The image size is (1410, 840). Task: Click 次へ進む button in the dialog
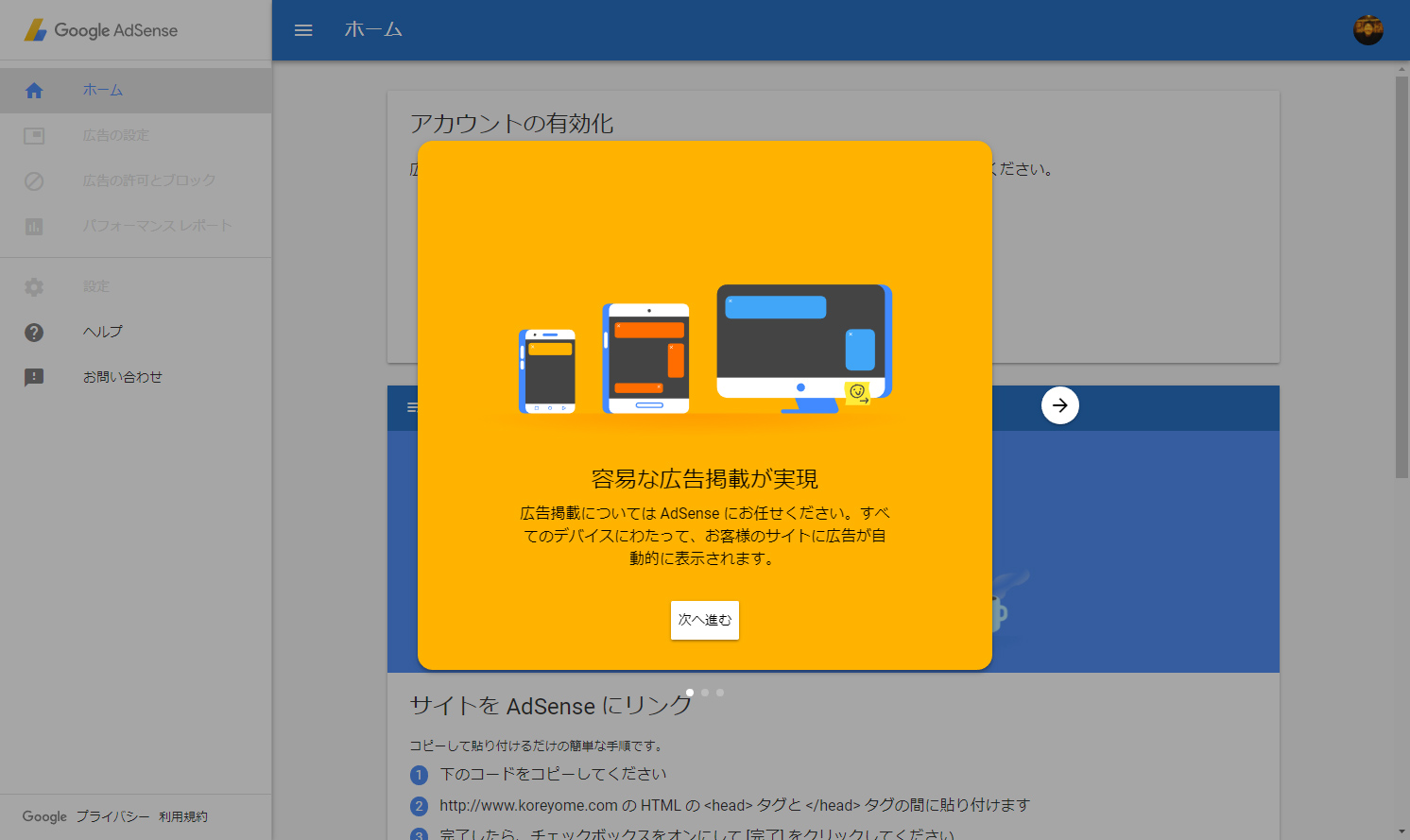click(x=705, y=620)
